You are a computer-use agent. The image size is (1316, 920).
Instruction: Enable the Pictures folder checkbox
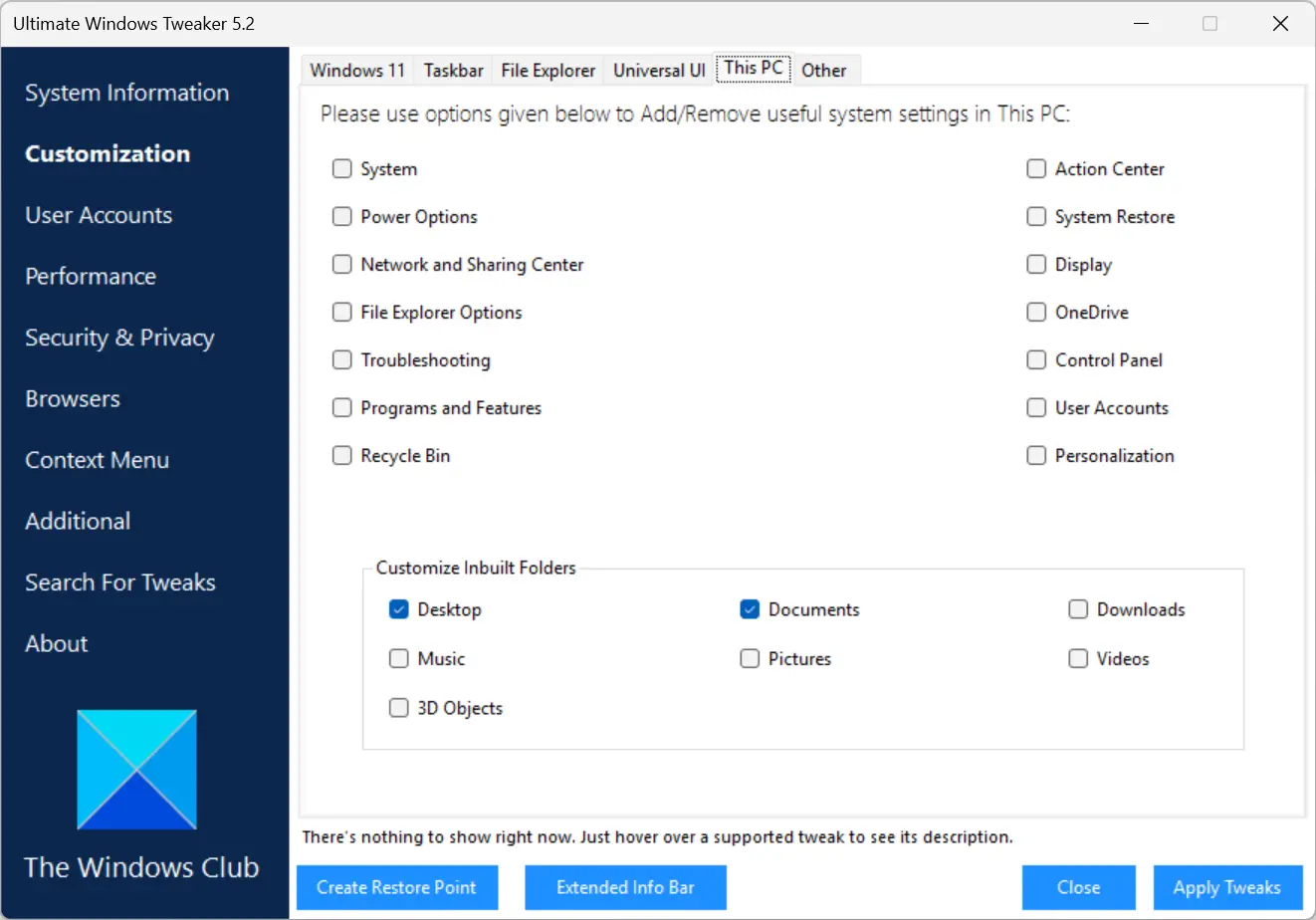[x=750, y=659]
